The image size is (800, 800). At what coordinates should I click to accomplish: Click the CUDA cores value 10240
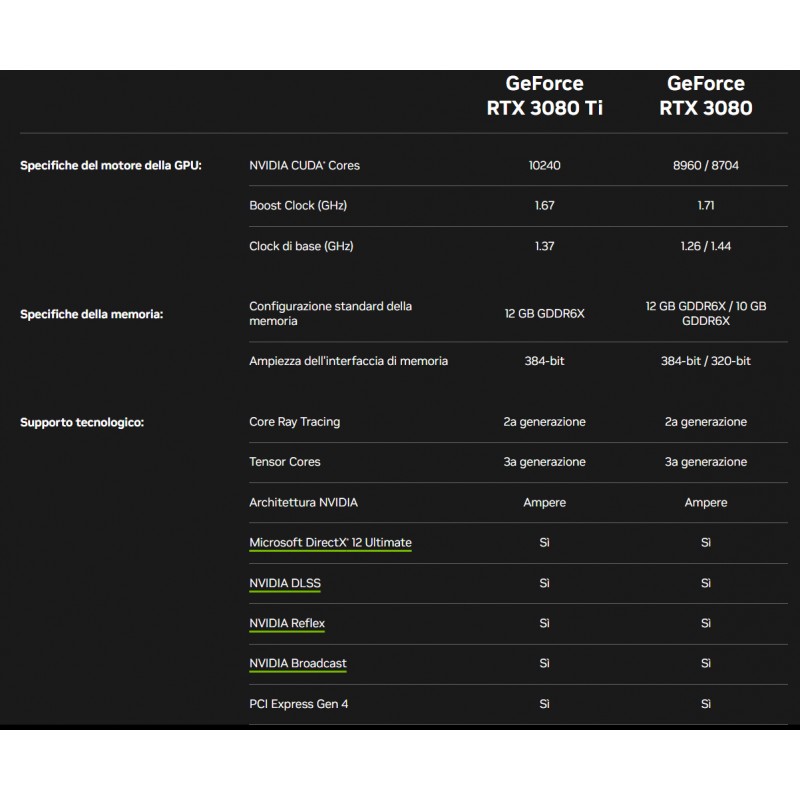544,165
